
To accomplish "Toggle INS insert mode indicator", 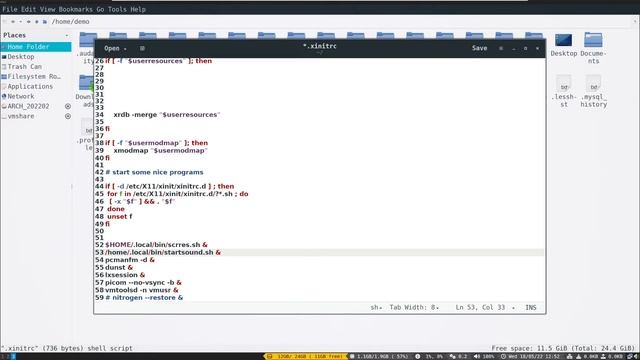I will [x=531, y=307].
